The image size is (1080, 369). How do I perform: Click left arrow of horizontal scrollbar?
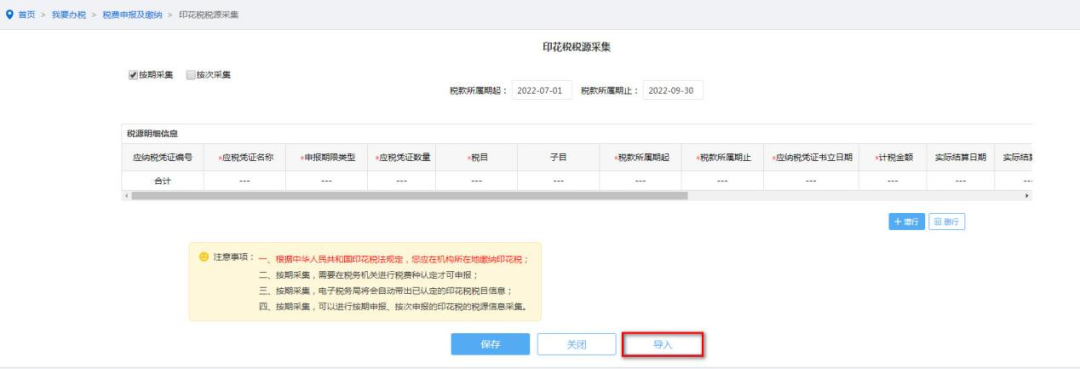tap(125, 196)
